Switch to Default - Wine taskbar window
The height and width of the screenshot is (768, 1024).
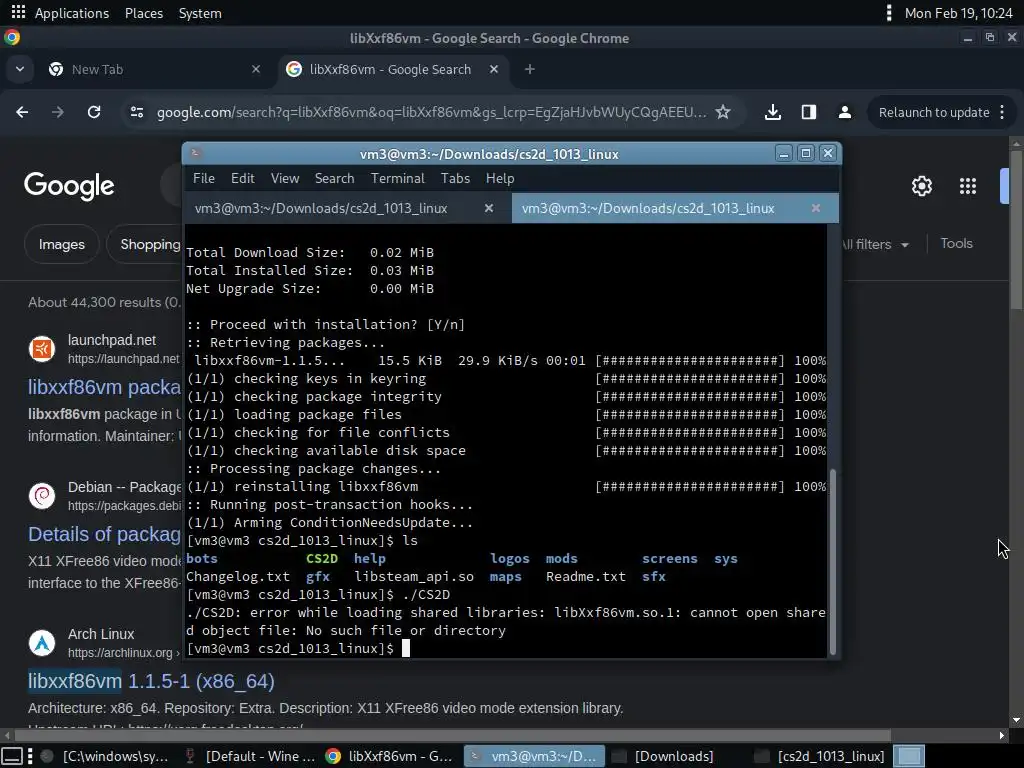pos(249,756)
